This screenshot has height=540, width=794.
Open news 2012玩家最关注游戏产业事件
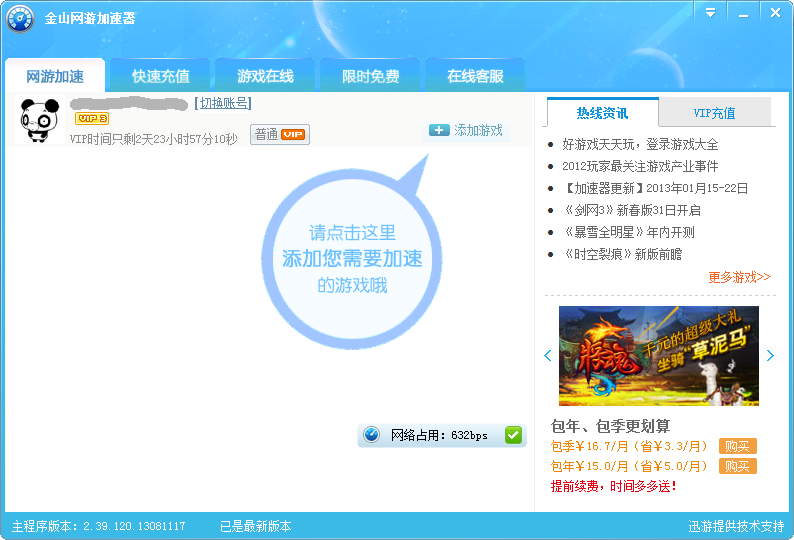640,166
